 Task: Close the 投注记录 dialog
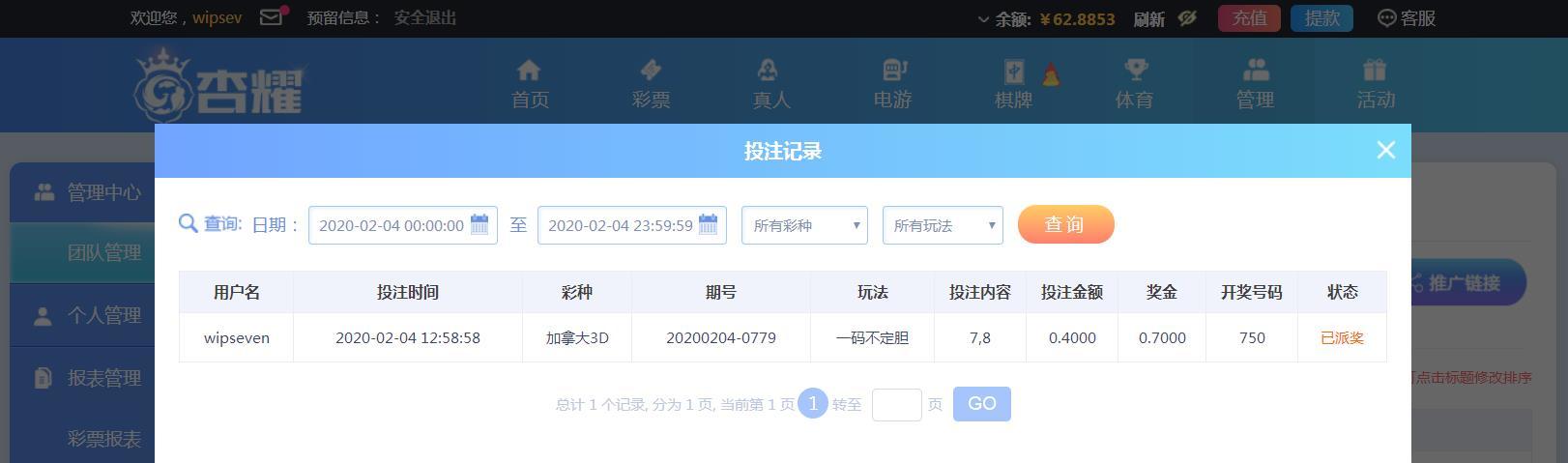point(1385,150)
